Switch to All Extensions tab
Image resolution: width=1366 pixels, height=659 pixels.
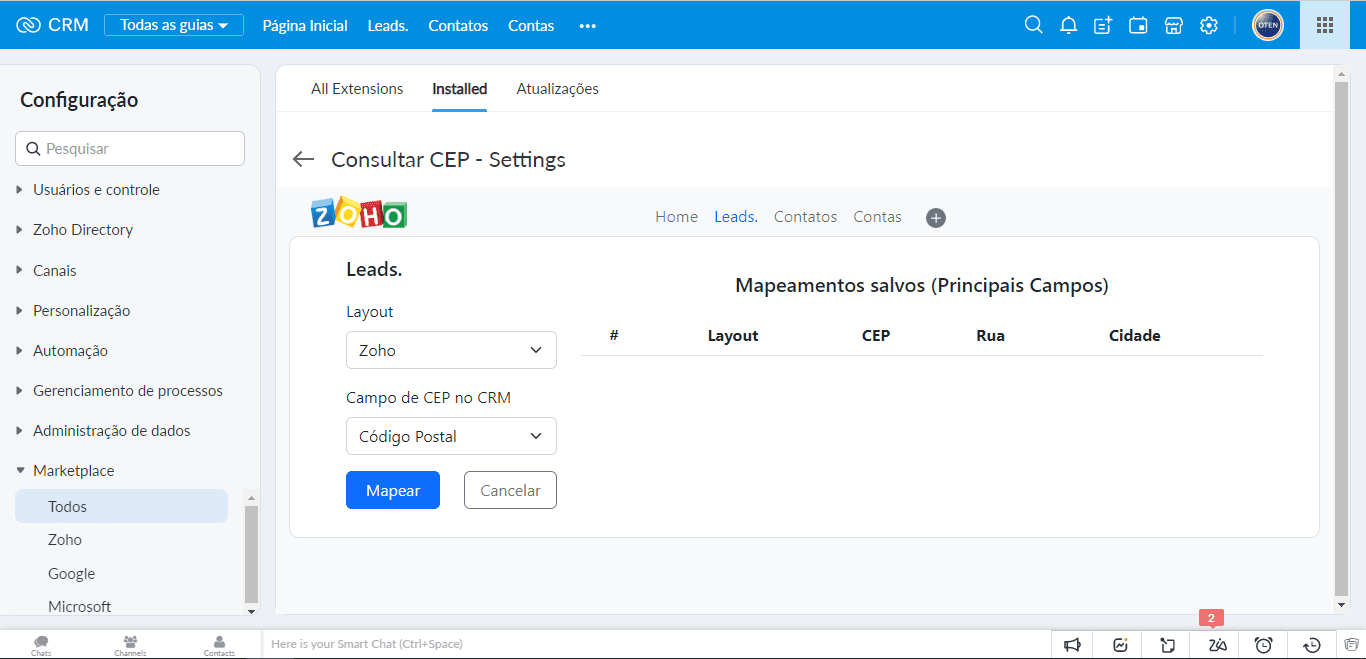click(x=357, y=89)
